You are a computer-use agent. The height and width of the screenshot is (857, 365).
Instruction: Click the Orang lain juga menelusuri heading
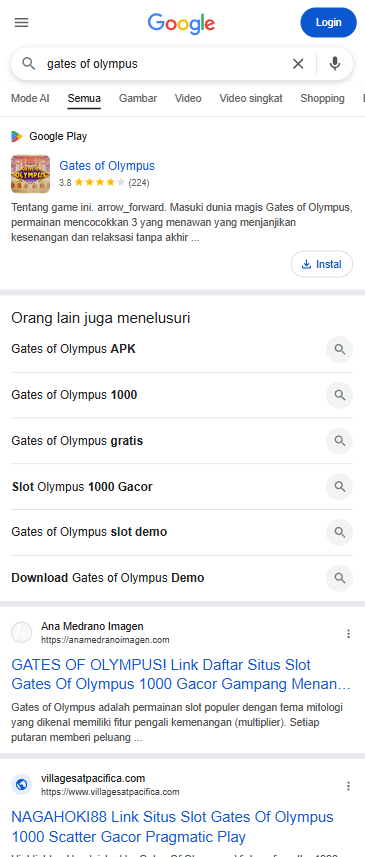tap(101, 318)
